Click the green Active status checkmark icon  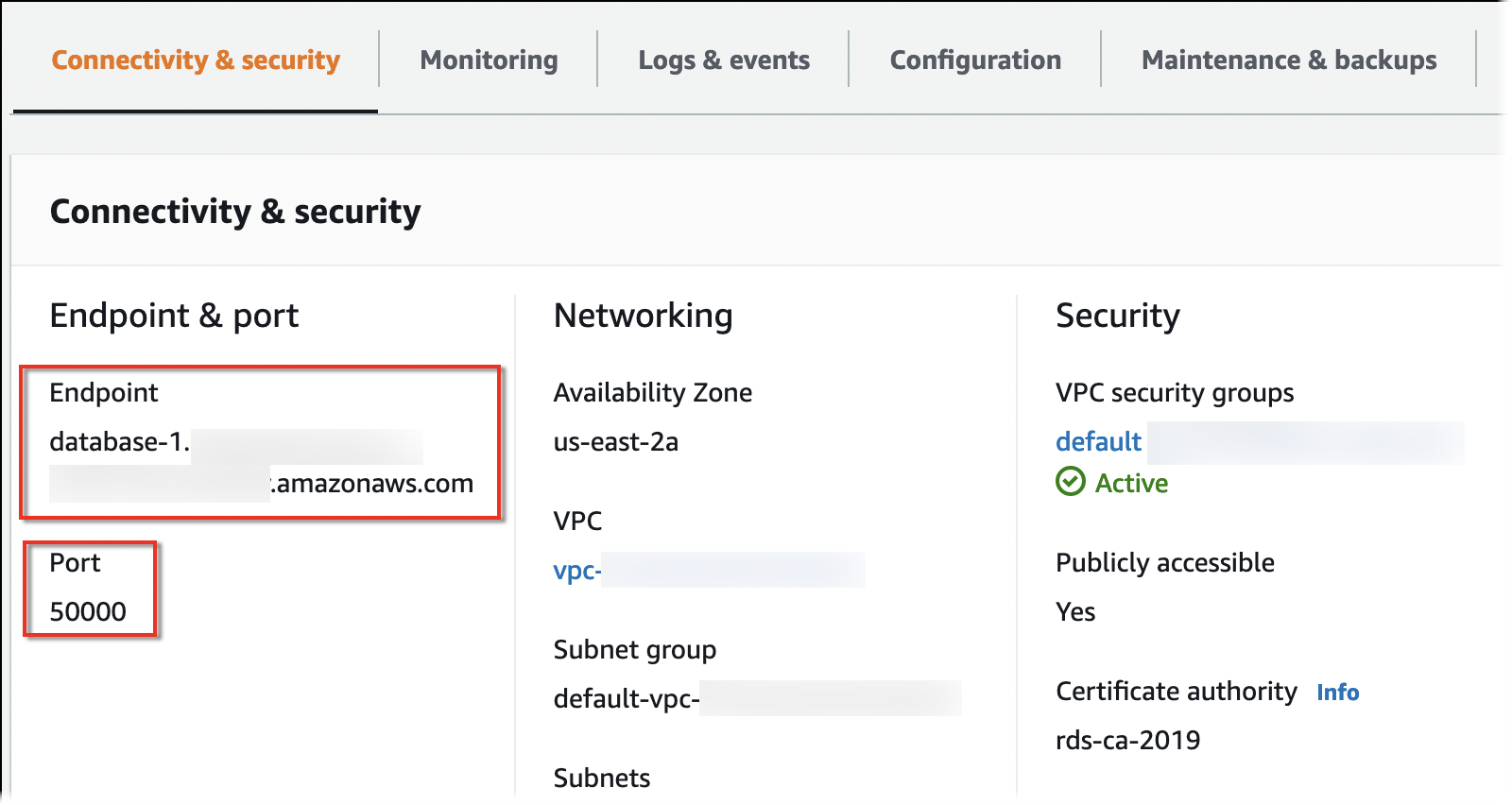point(1071,482)
